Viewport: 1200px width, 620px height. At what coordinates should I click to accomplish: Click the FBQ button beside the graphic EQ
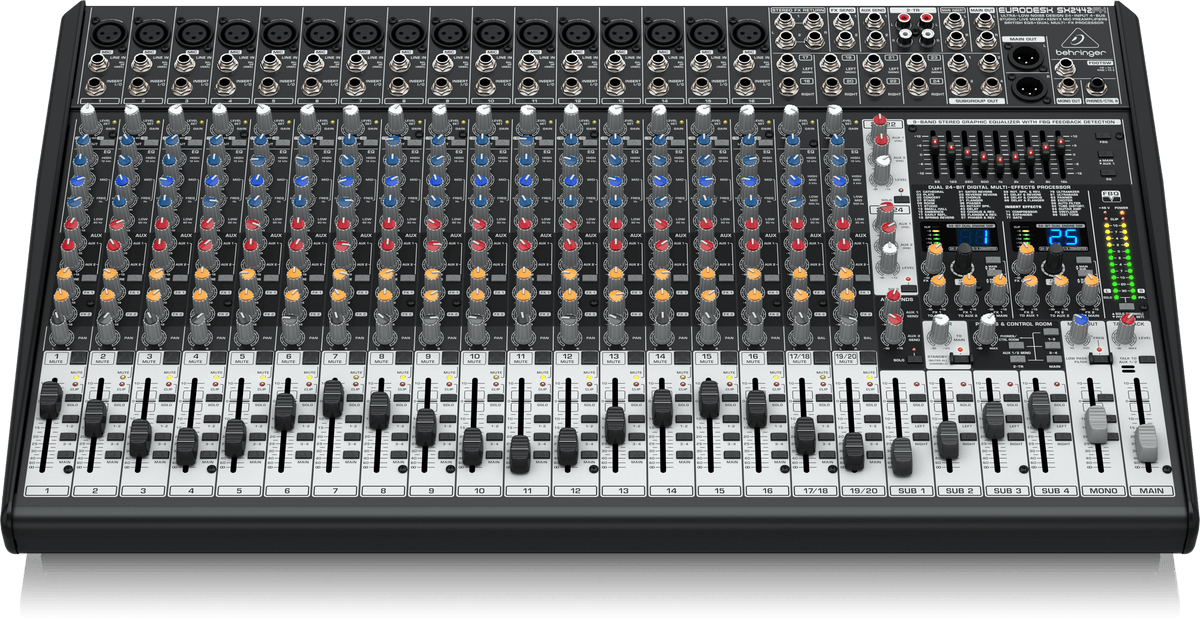click(1104, 136)
